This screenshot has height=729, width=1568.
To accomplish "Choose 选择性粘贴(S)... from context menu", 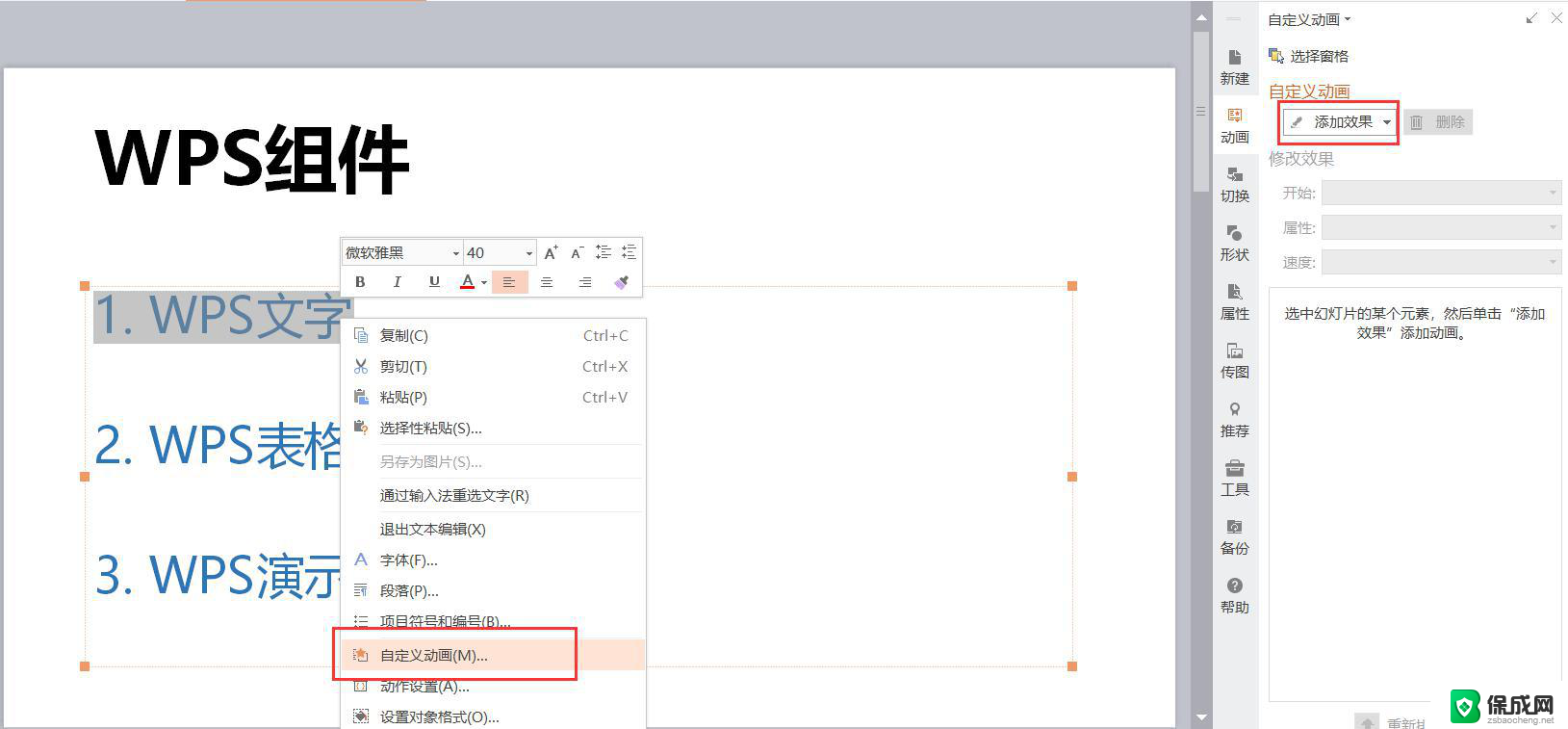I will pyautogui.click(x=493, y=428).
